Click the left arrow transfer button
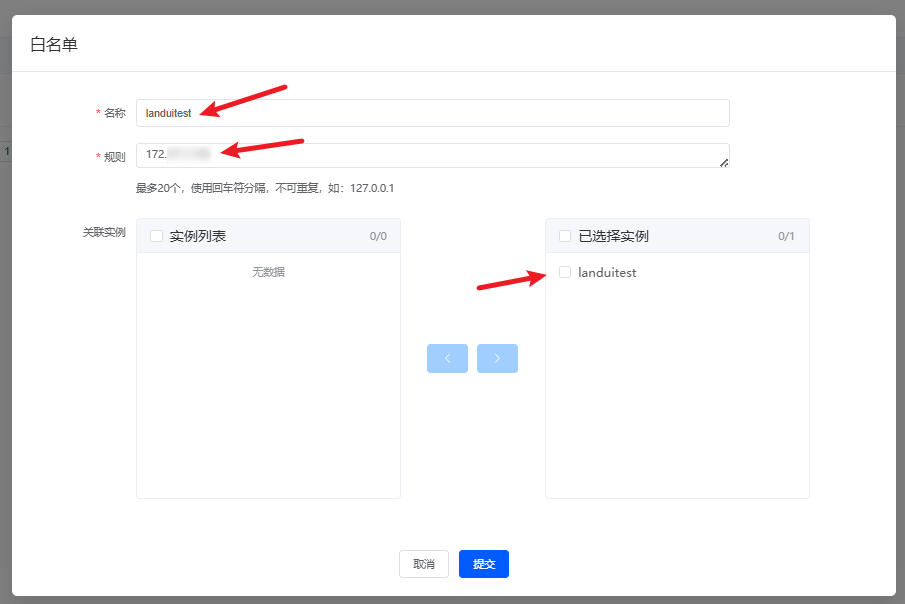The image size is (905, 604). (x=447, y=358)
